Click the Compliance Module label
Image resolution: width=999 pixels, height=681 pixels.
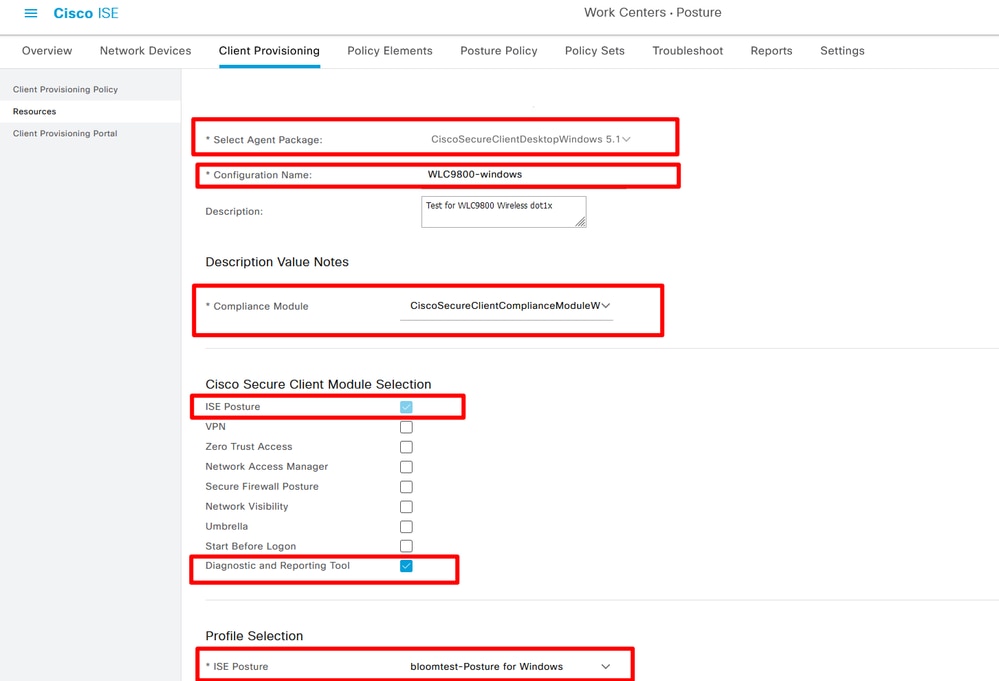(257, 306)
